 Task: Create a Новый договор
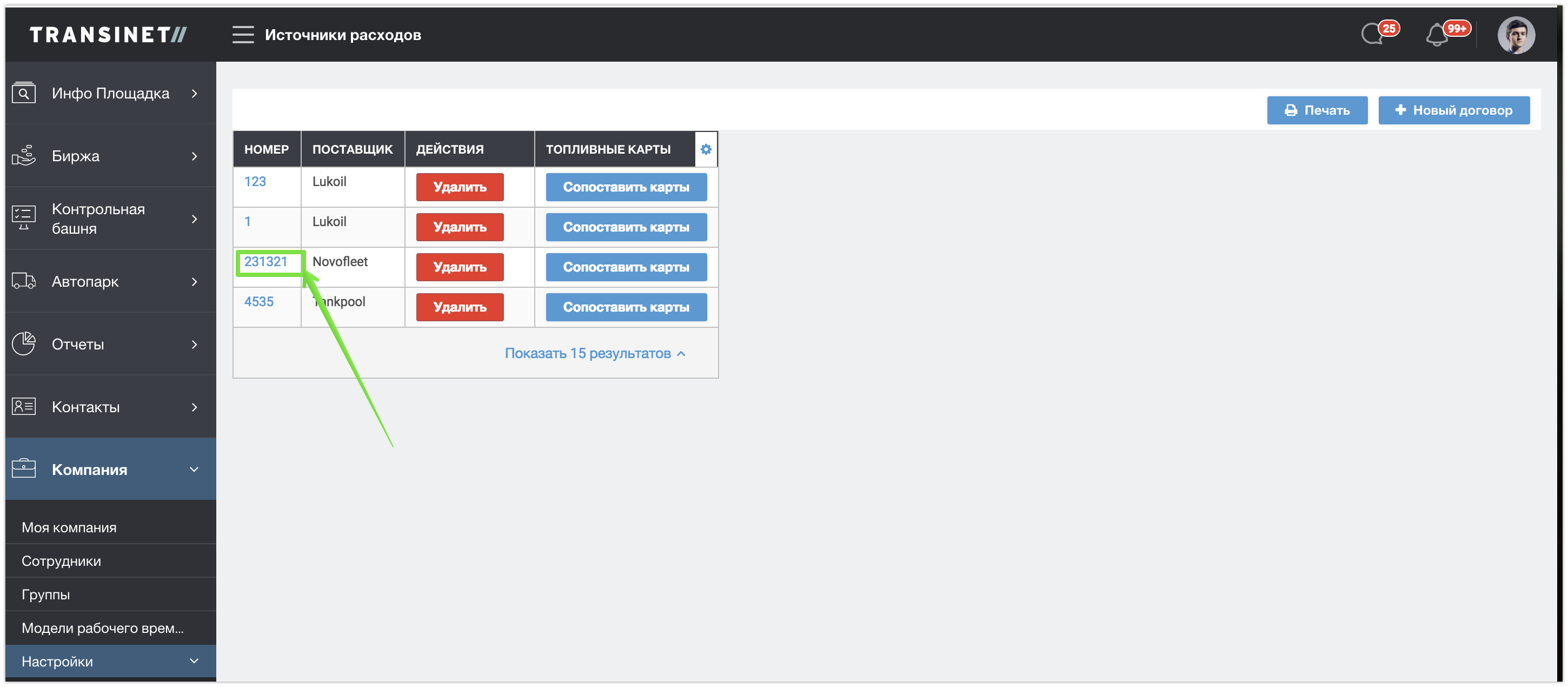tap(1453, 110)
